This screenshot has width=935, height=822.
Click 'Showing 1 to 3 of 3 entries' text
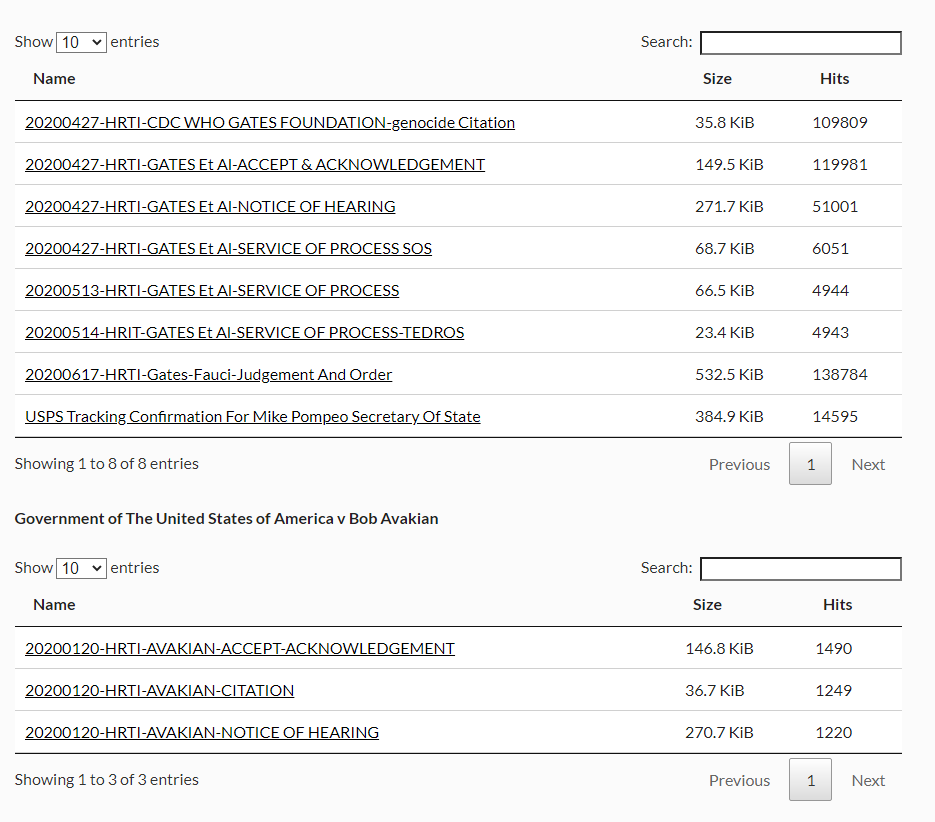(107, 780)
